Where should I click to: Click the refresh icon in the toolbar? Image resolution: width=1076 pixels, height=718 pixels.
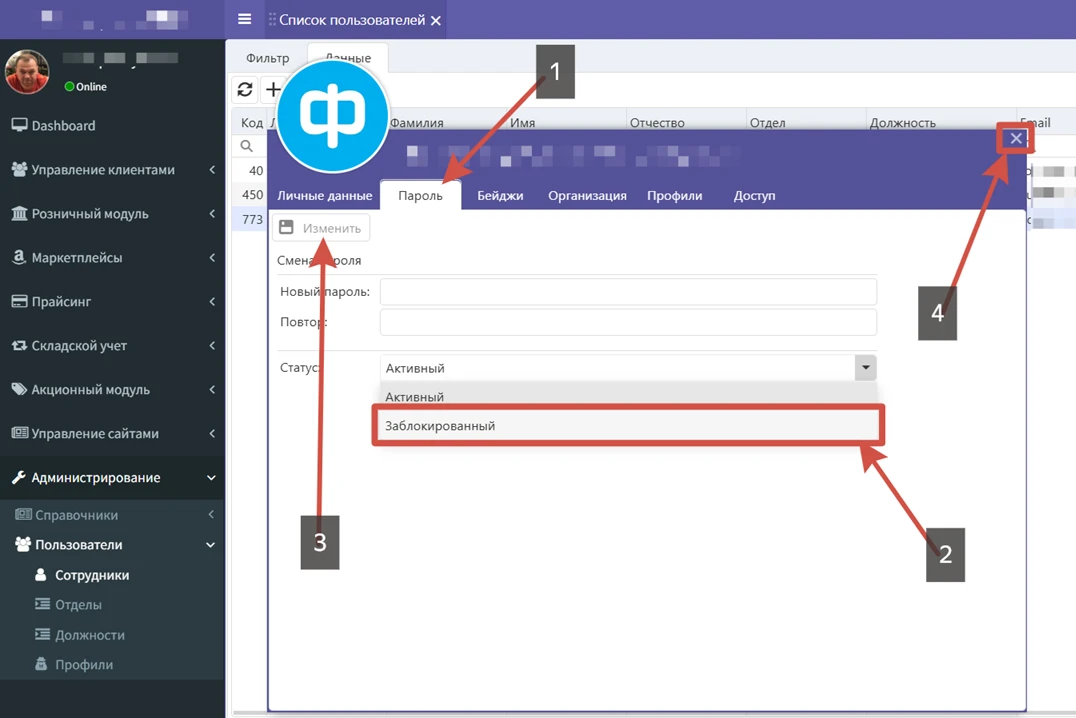(x=245, y=90)
